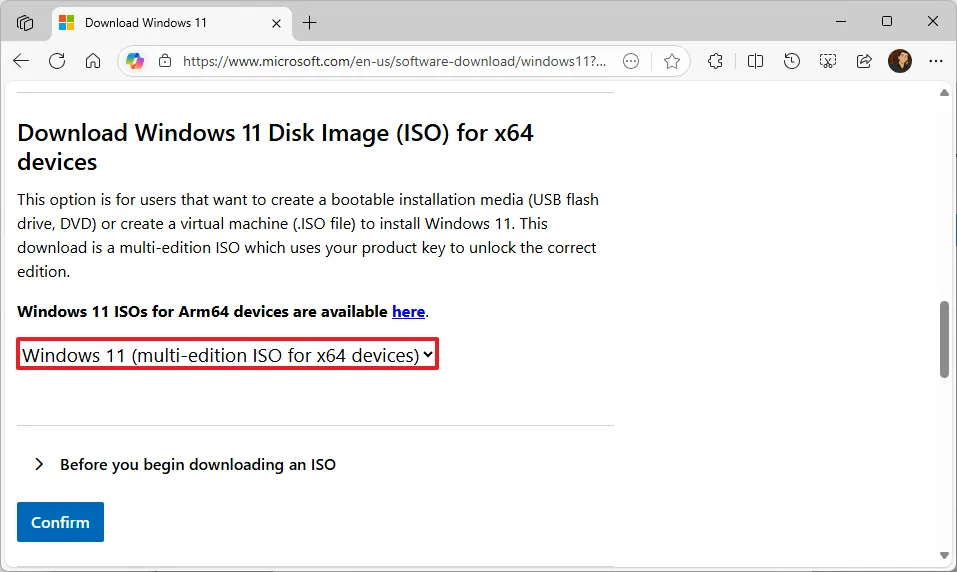Image resolution: width=957 pixels, height=572 pixels.
Task: Open Settings and more menu
Action: pyautogui.click(x=935, y=61)
